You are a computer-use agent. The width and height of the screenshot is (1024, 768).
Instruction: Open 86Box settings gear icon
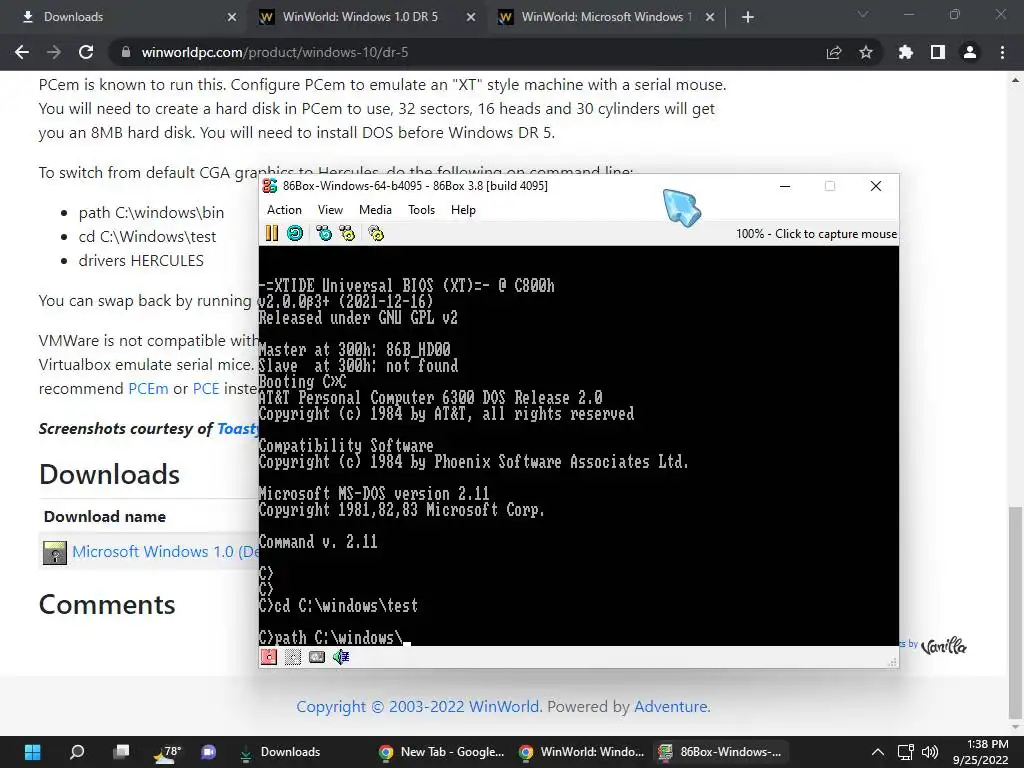pyautogui.click(x=376, y=233)
